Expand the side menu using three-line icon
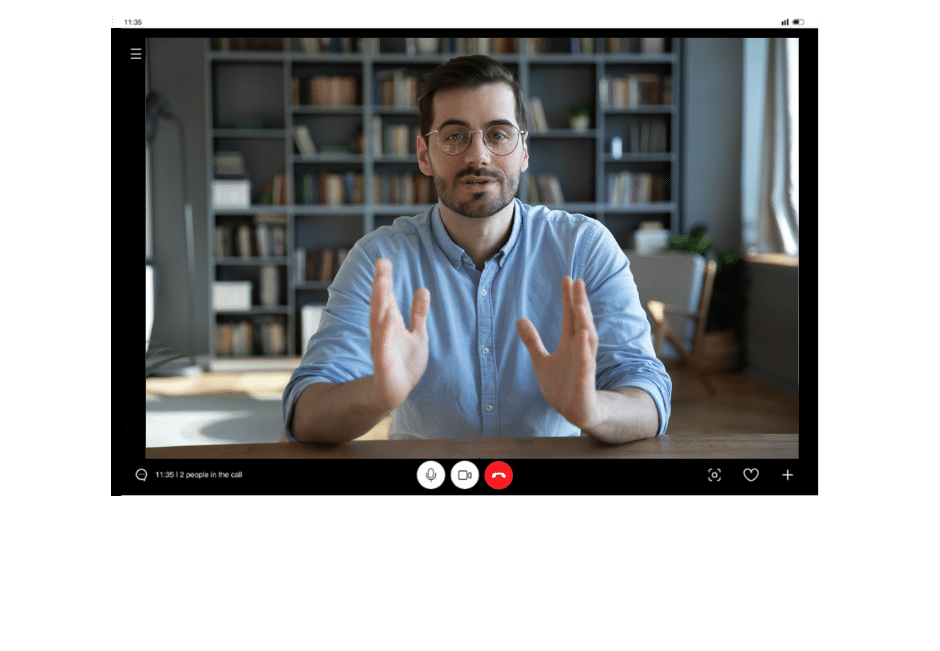Viewport: 940px width, 651px height. [x=136, y=54]
